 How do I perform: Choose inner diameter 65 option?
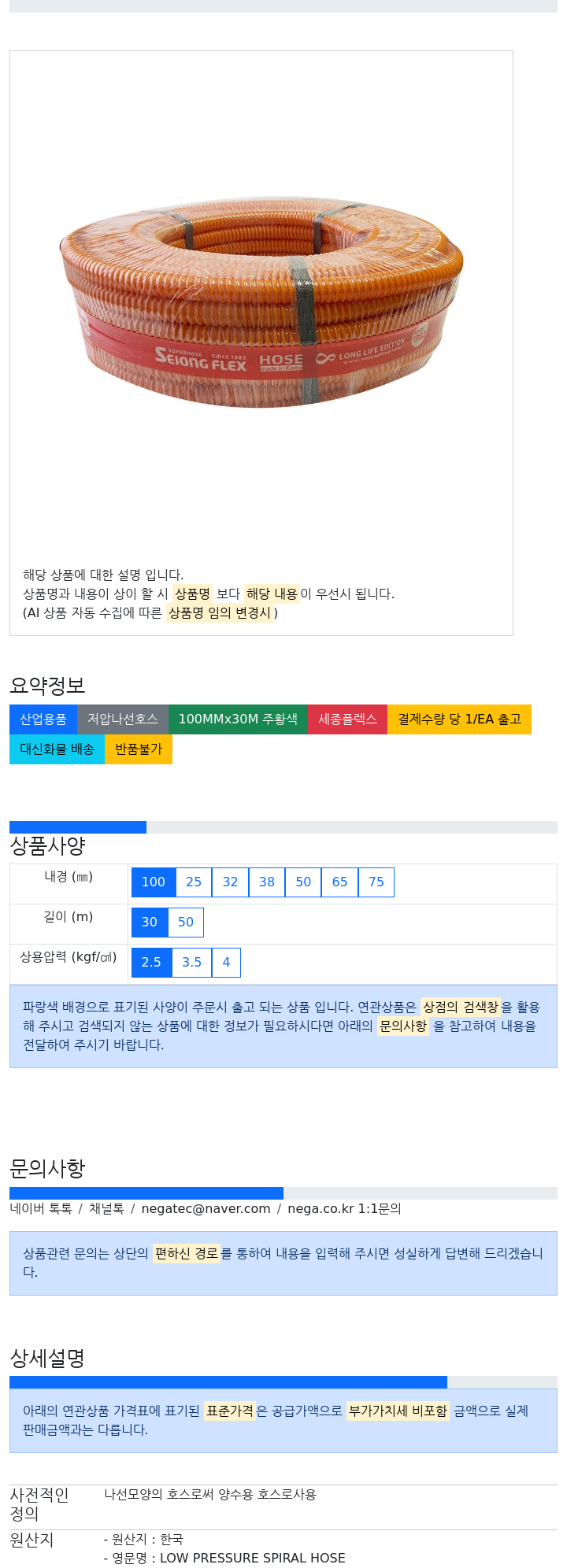(340, 882)
